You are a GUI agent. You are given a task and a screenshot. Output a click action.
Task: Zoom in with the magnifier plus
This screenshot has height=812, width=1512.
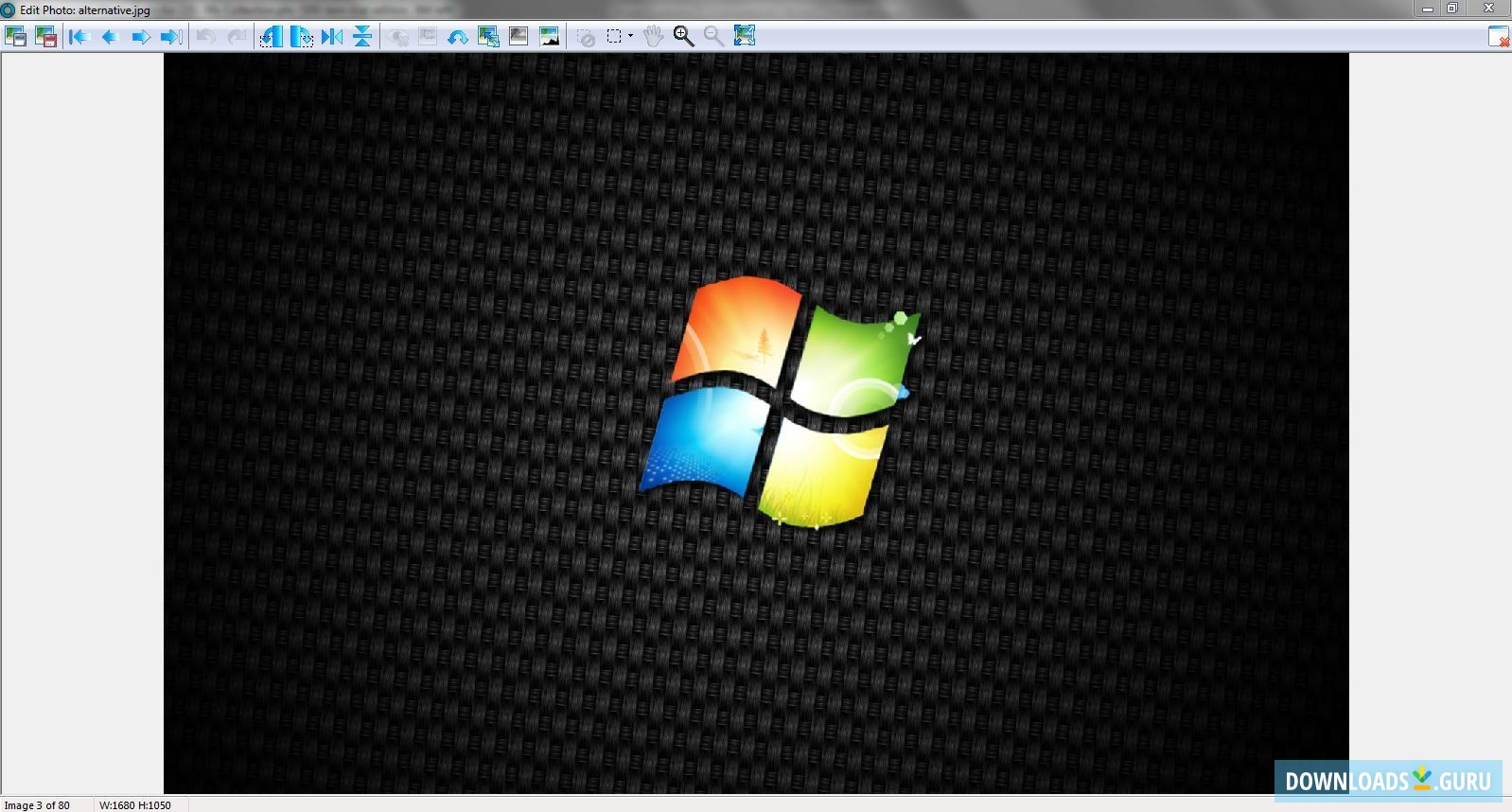(x=683, y=37)
